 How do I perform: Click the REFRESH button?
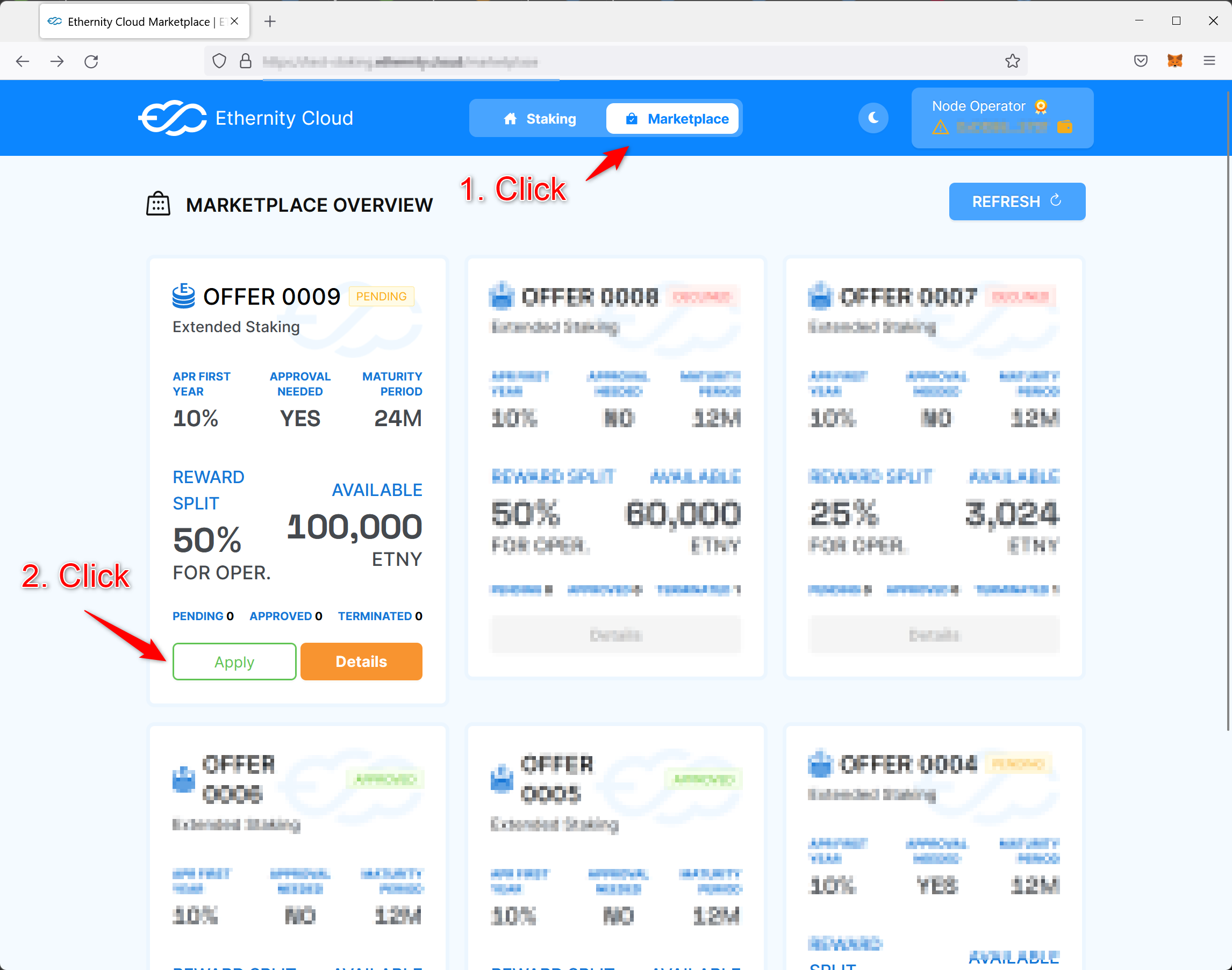[x=1017, y=202]
